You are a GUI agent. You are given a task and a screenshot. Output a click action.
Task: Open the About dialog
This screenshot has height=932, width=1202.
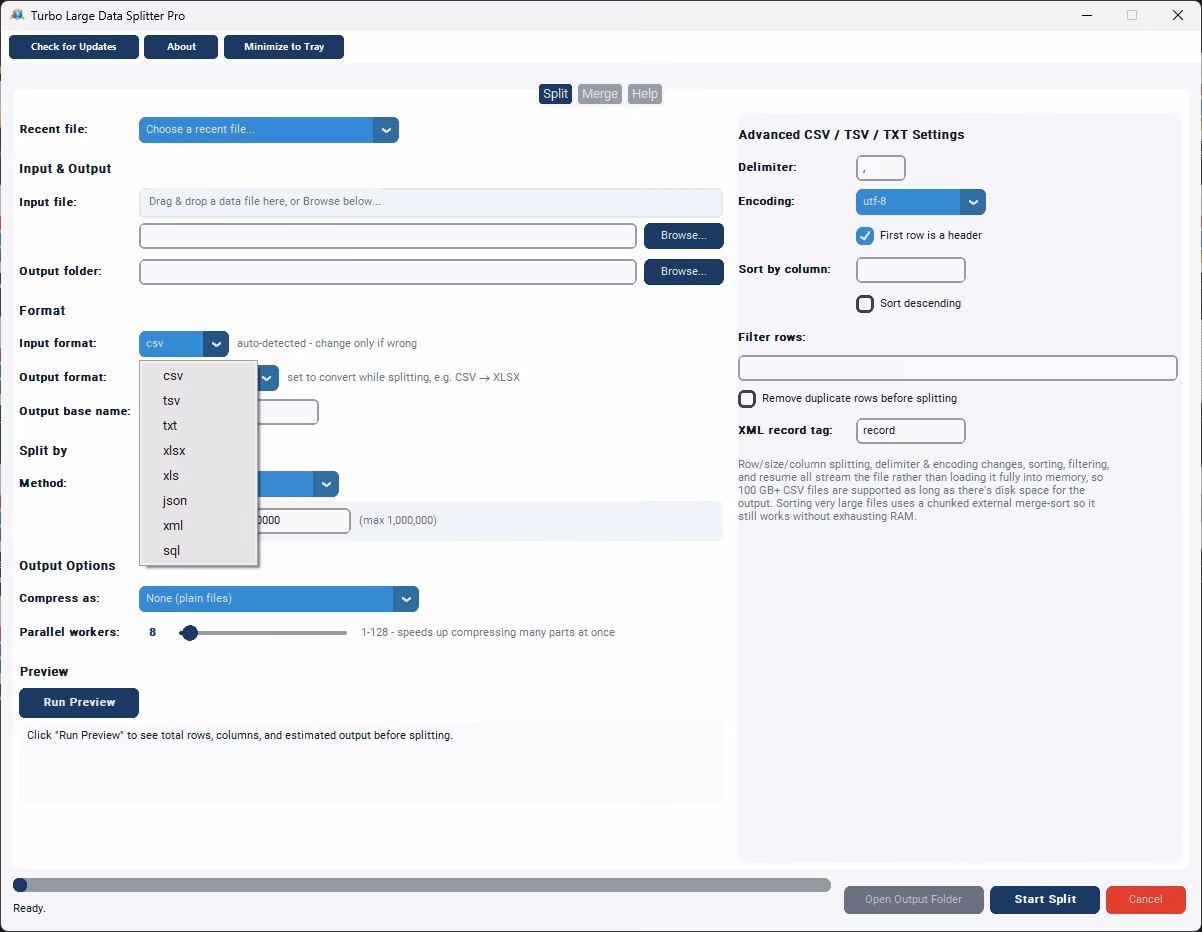(x=181, y=47)
